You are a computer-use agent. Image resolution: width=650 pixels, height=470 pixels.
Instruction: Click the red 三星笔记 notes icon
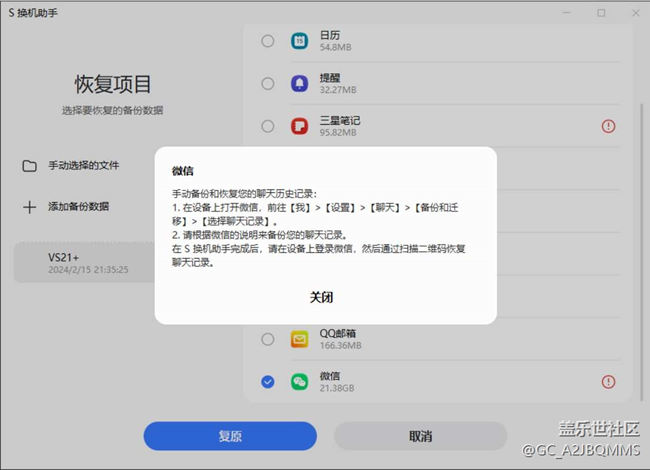coord(299,126)
